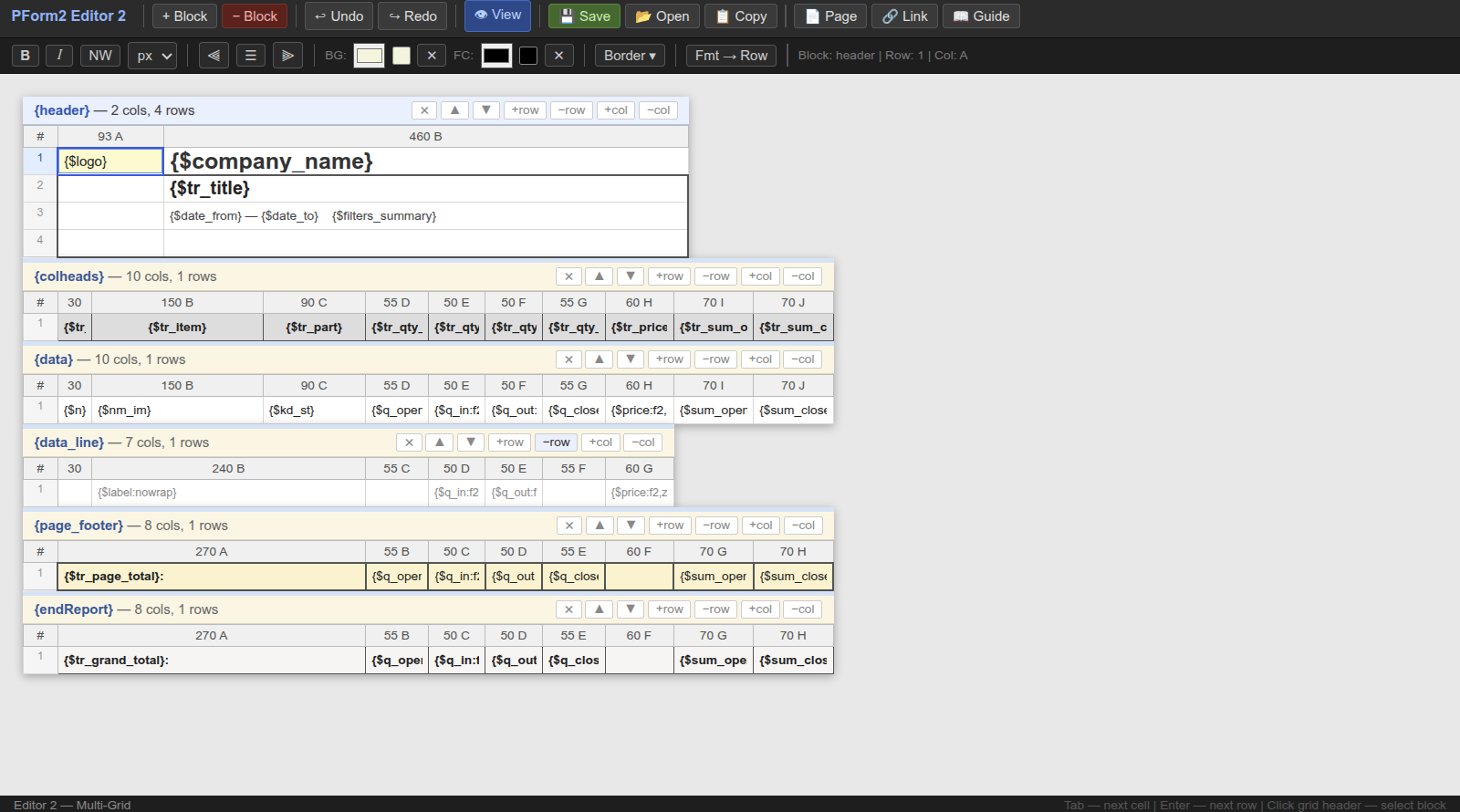Image resolution: width=1460 pixels, height=812 pixels.
Task: Undo the last edit
Action: pyautogui.click(x=339, y=16)
